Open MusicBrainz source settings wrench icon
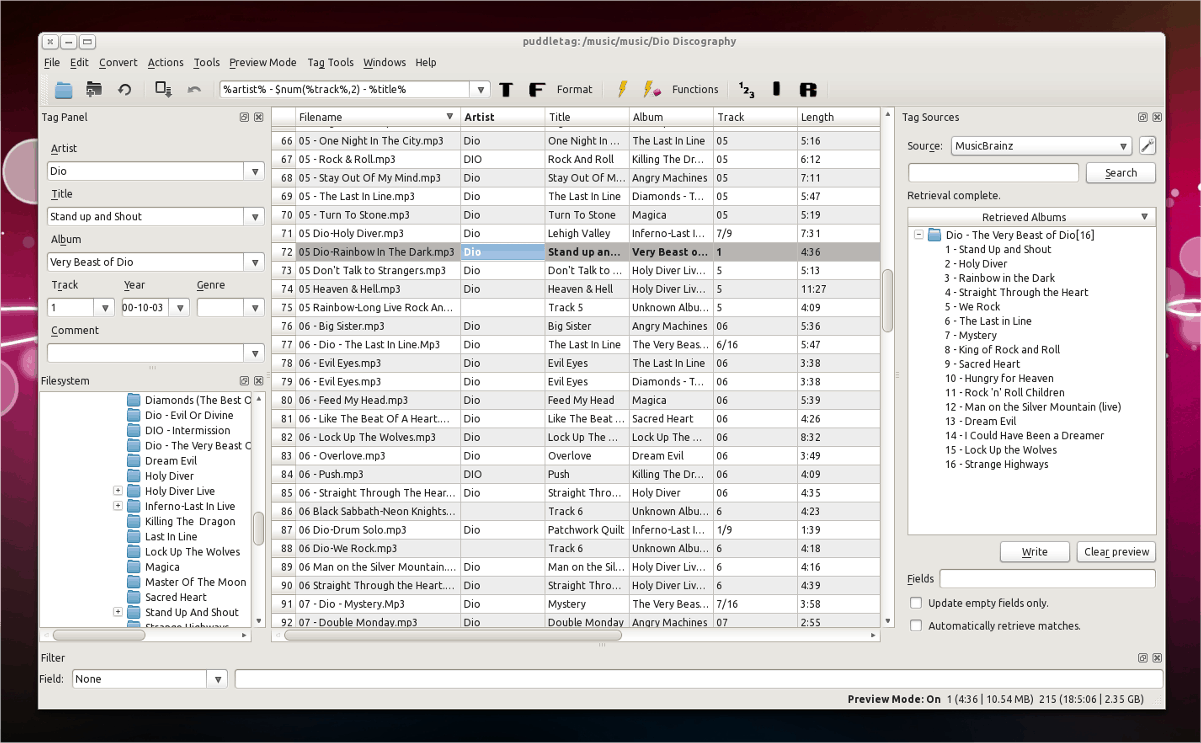This screenshot has width=1201, height=743. (1147, 146)
